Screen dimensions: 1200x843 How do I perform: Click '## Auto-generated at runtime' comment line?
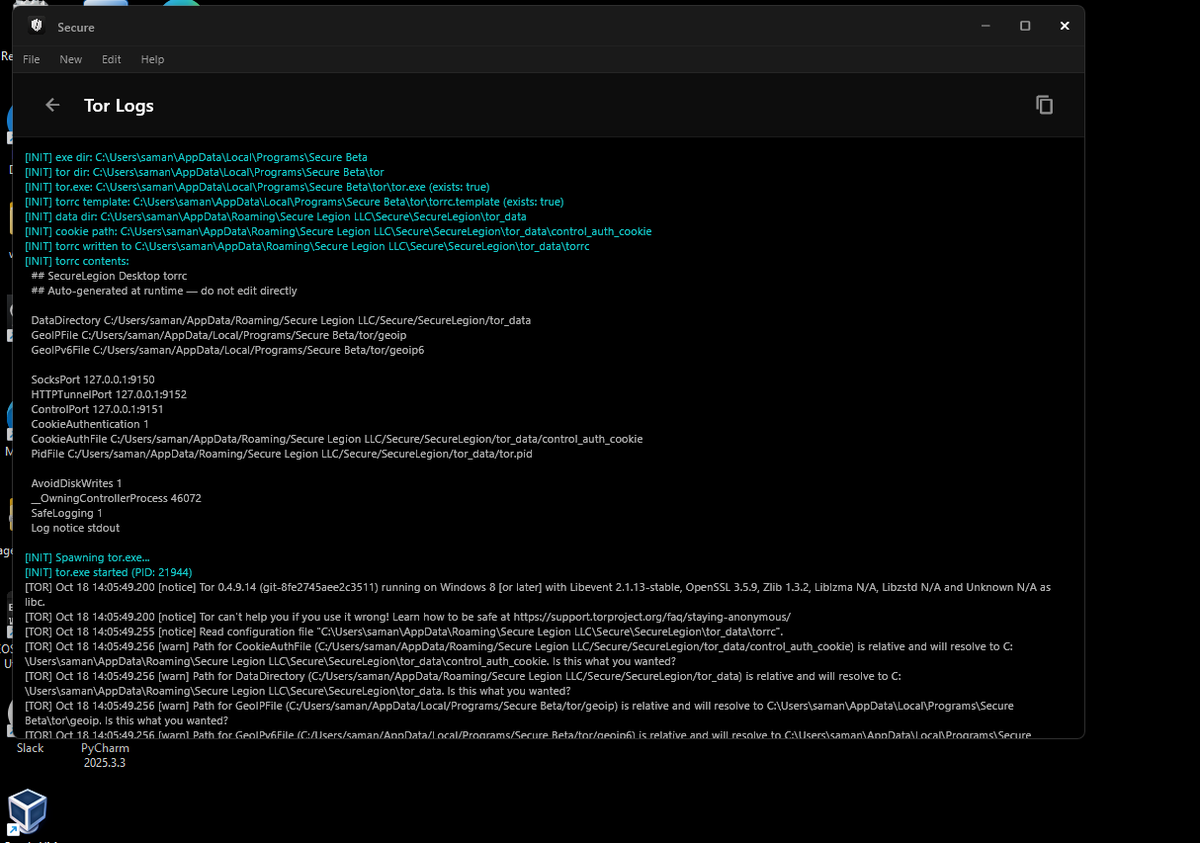pos(164,291)
